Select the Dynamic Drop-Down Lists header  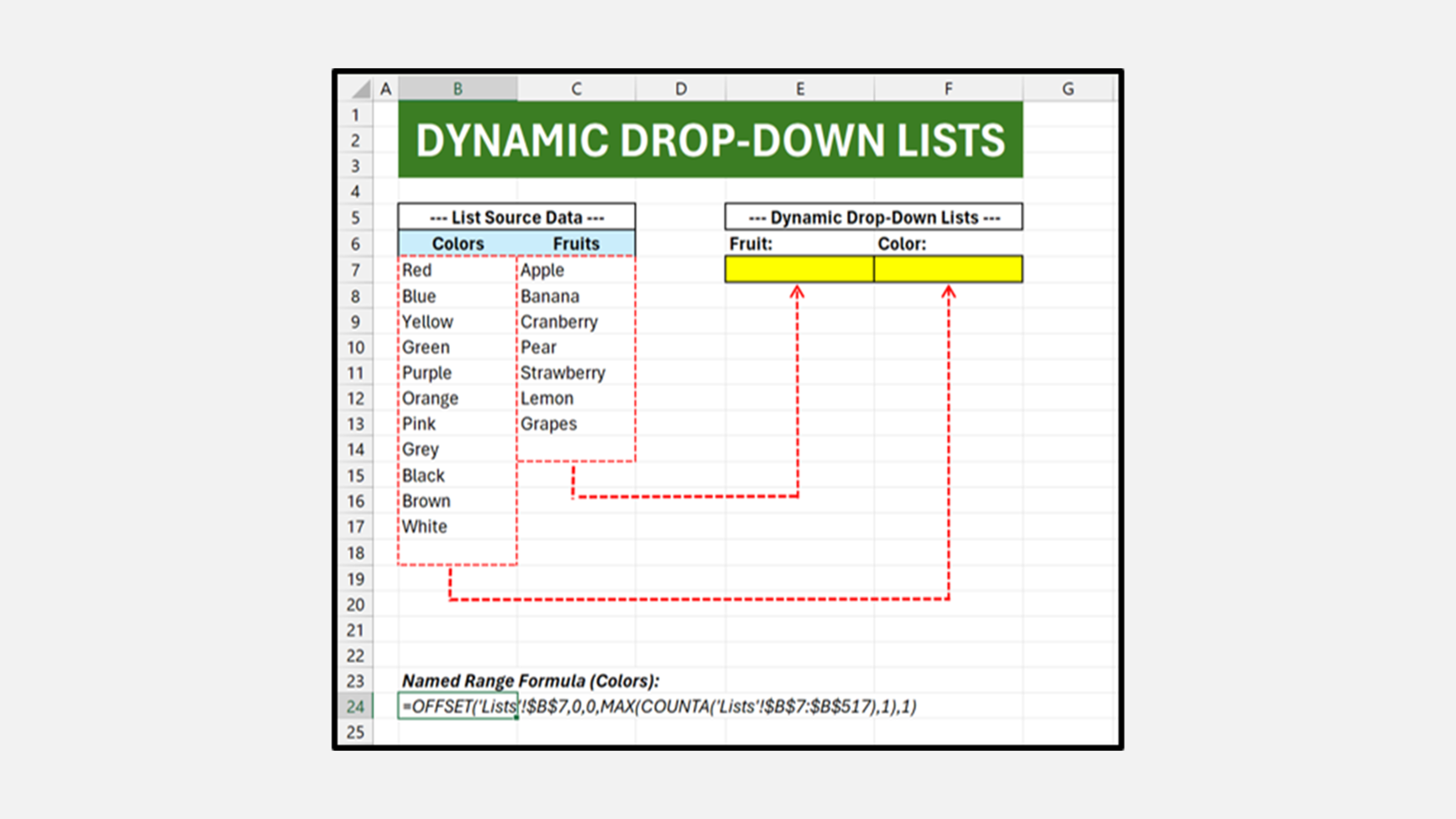click(873, 217)
